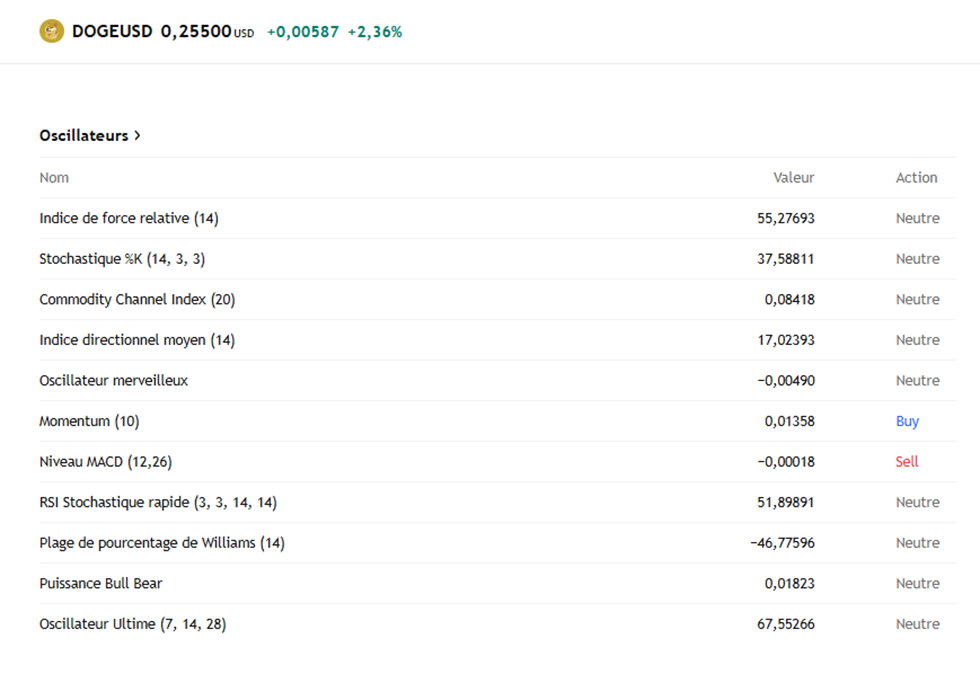Click the Buy action for Momentum

tap(907, 421)
